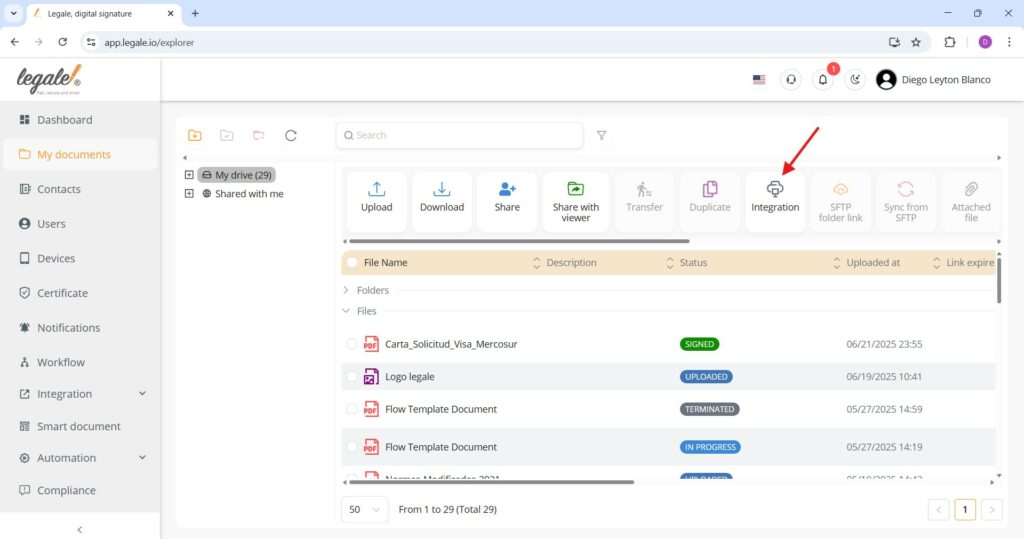Viewport: 1024px width, 539px height.
Task: Open the filter funnel icon
Action: 601,135
